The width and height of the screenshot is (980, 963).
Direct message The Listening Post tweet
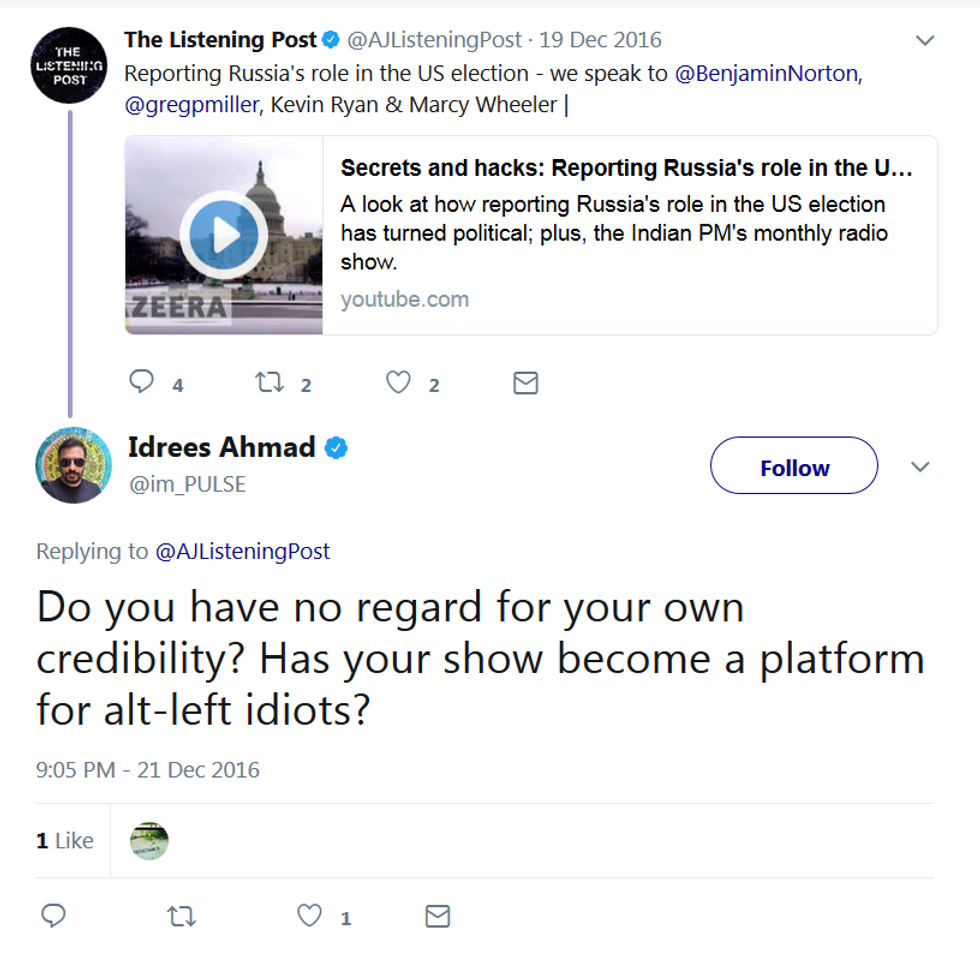point(525,382)
